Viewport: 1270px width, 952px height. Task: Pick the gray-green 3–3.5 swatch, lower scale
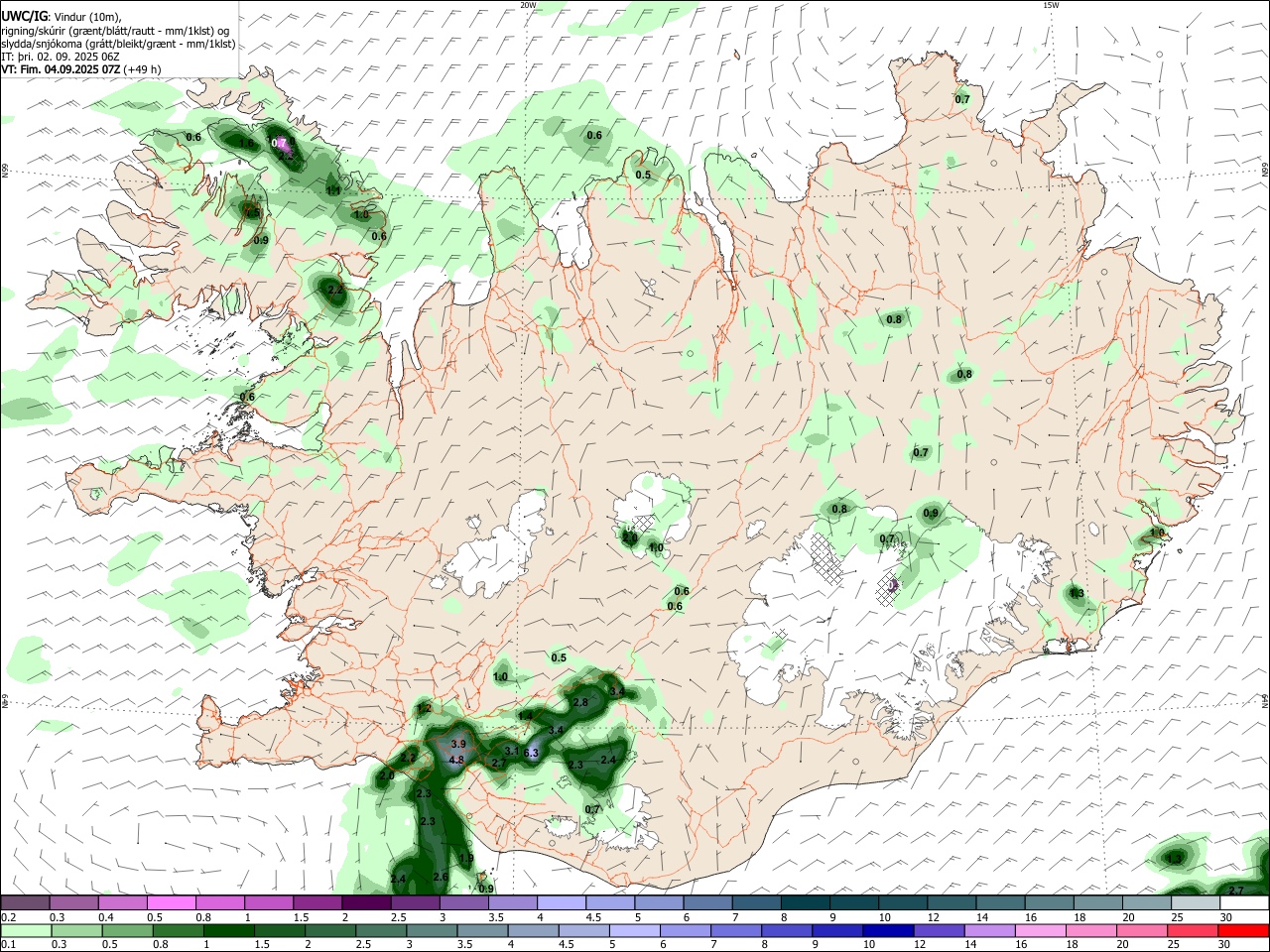tap(432, 931)
